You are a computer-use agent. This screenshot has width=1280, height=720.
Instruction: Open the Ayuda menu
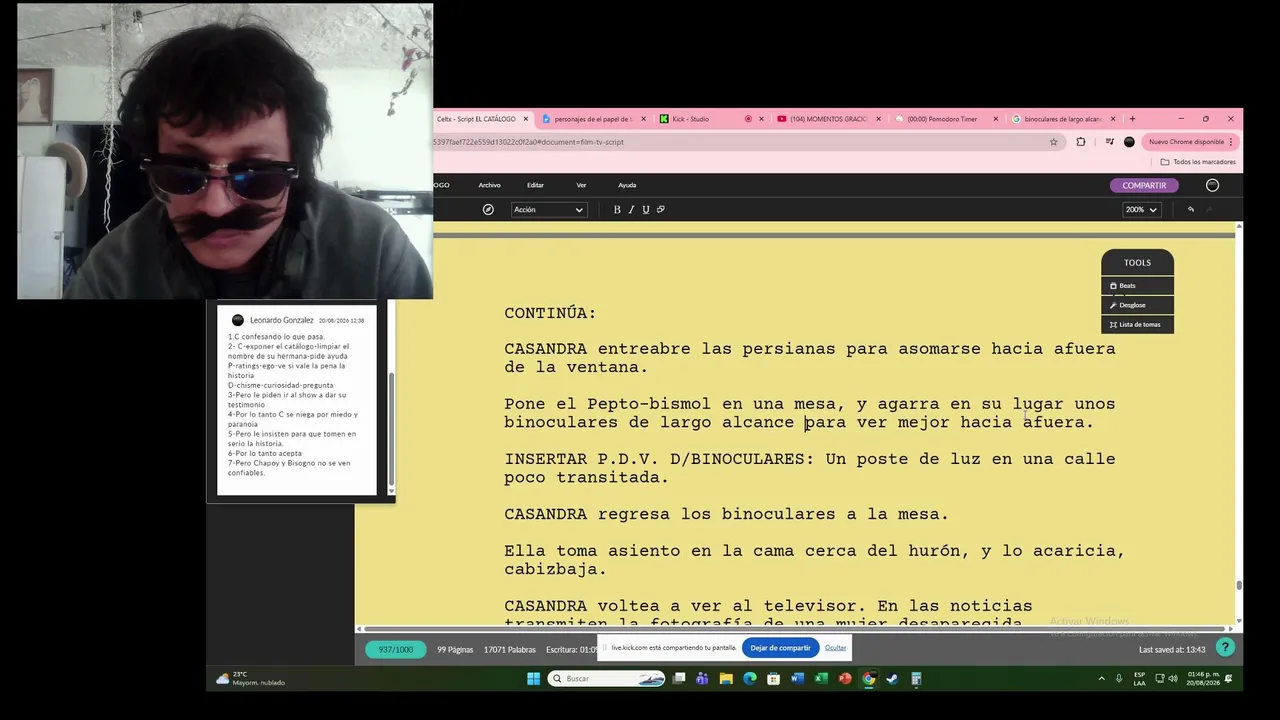pos(627,185)
